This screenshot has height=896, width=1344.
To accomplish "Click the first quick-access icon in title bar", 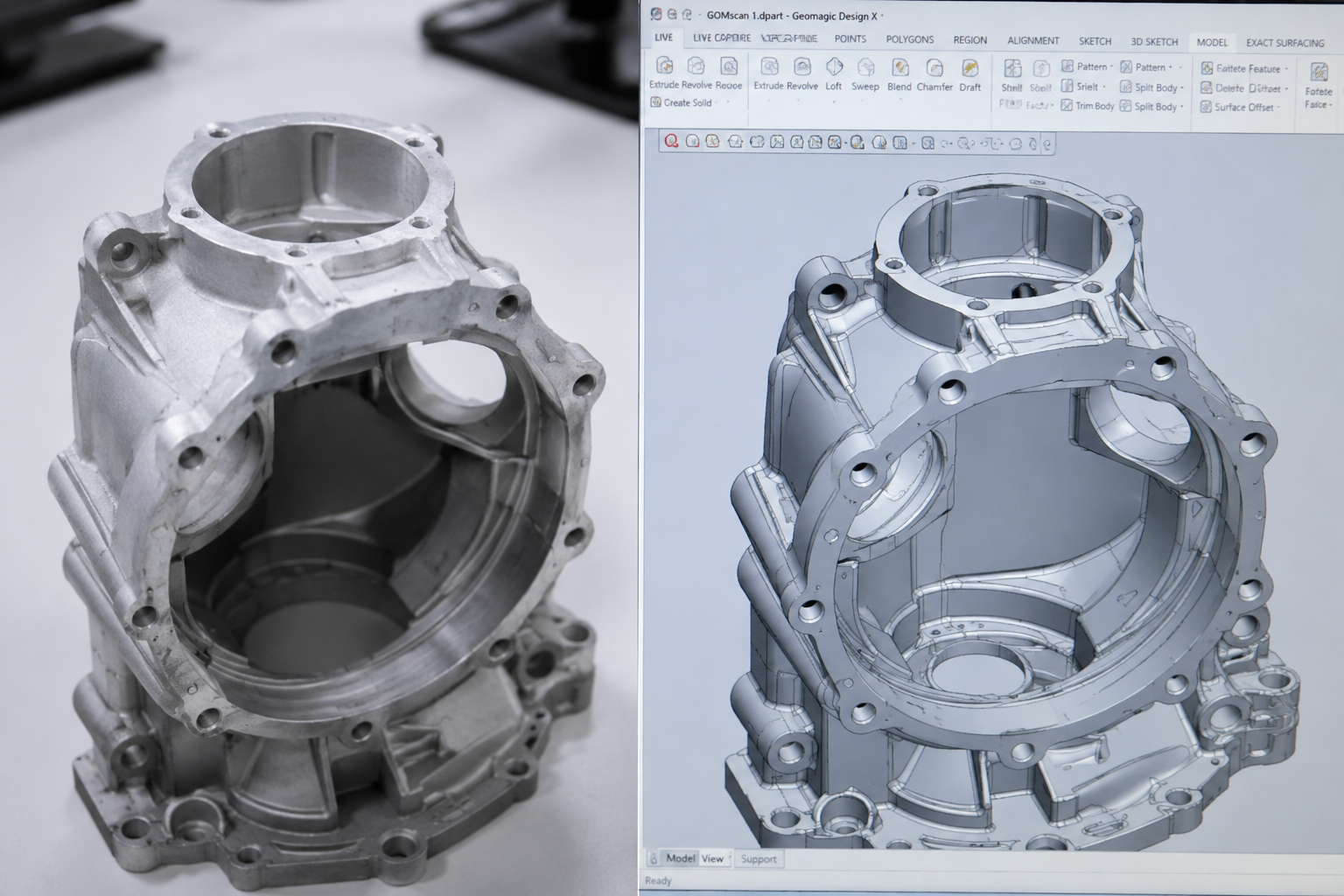I will point(656,15).
